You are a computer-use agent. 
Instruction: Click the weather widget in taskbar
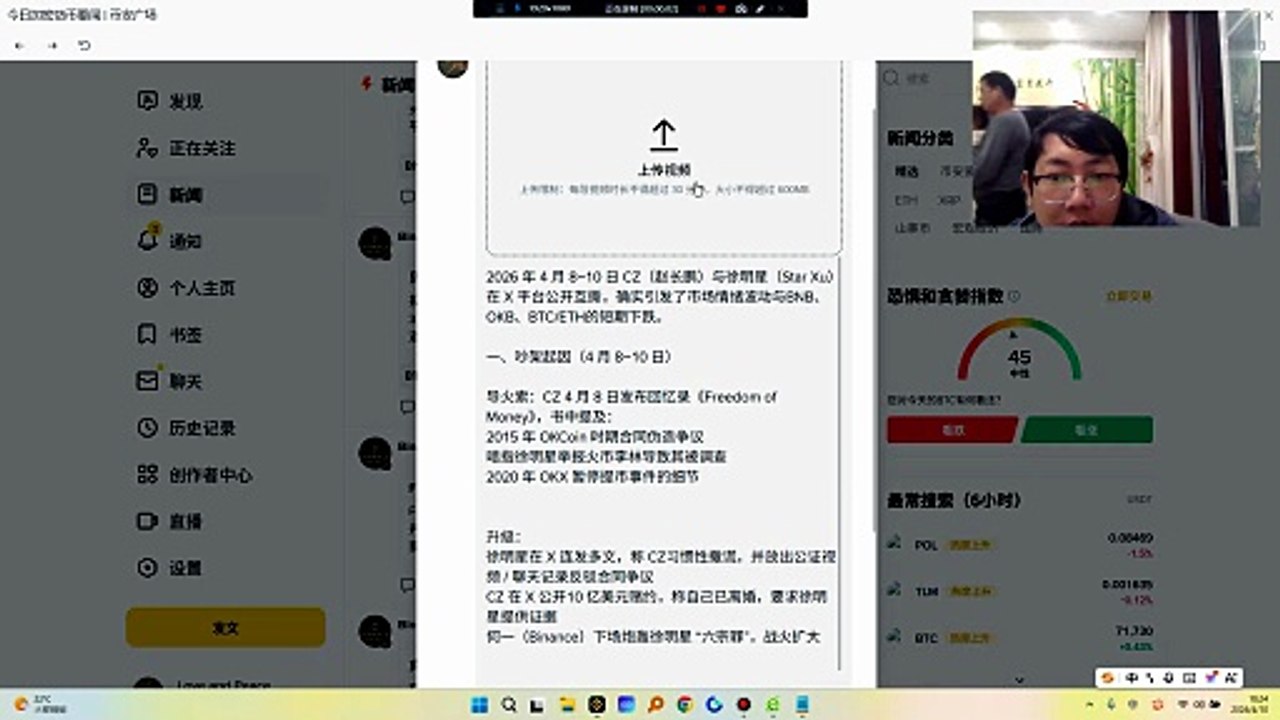pos(41,704)
